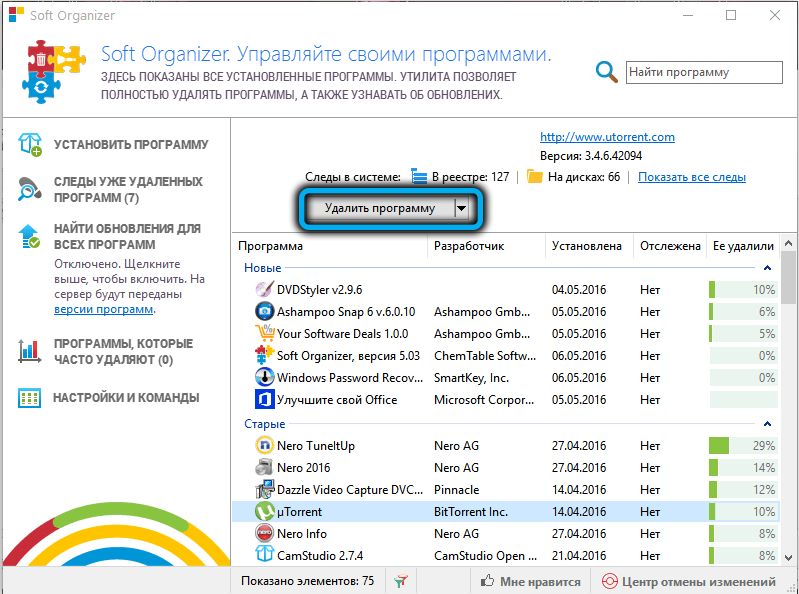This screenshot has height=594, width=799.
Task: Sort by Разработчик column header
Action: (x=469, y=246)
